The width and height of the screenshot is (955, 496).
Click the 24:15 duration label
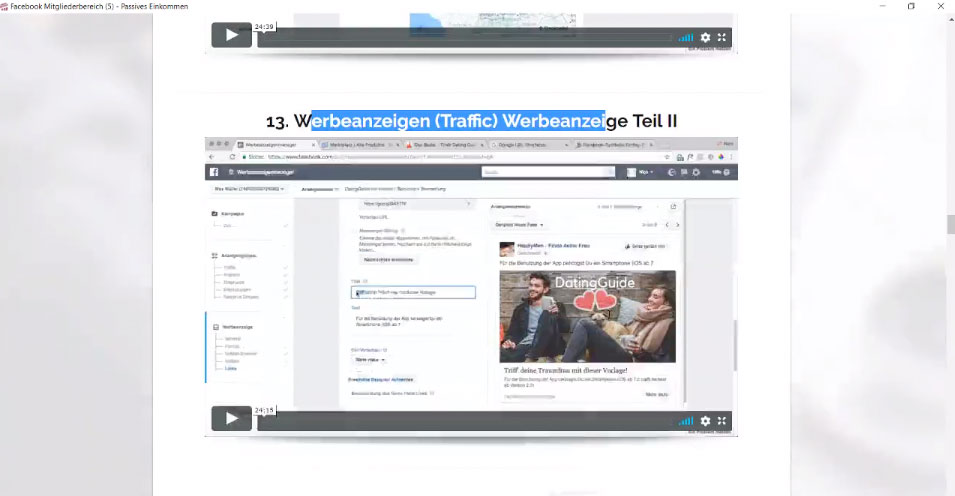(x=264, y=411)
